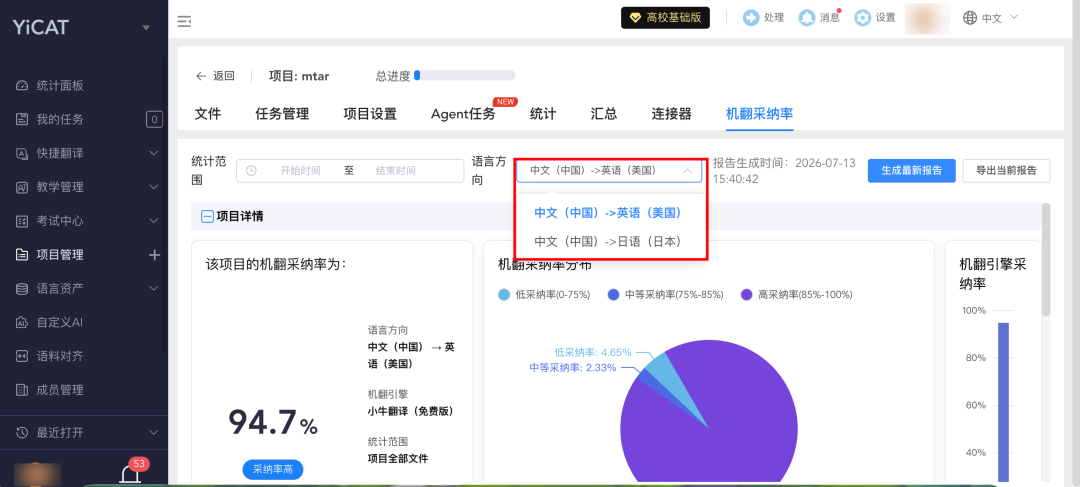This screenshot has width=1080, height=487.
Task: Toggle 中等采纳率 legend series in chart
Action: [665, 295]
